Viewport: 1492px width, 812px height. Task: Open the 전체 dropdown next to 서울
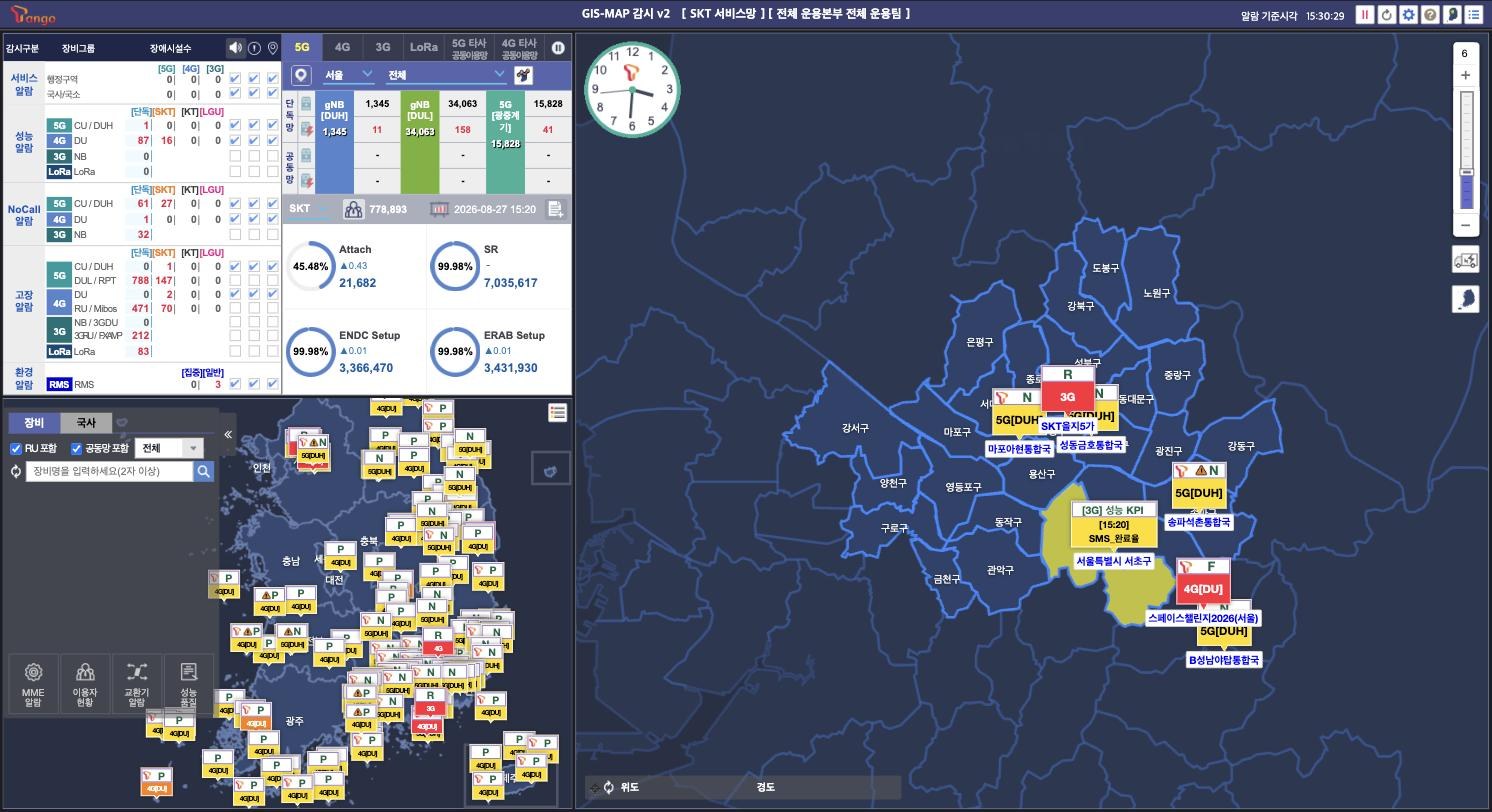coord(446,75)
